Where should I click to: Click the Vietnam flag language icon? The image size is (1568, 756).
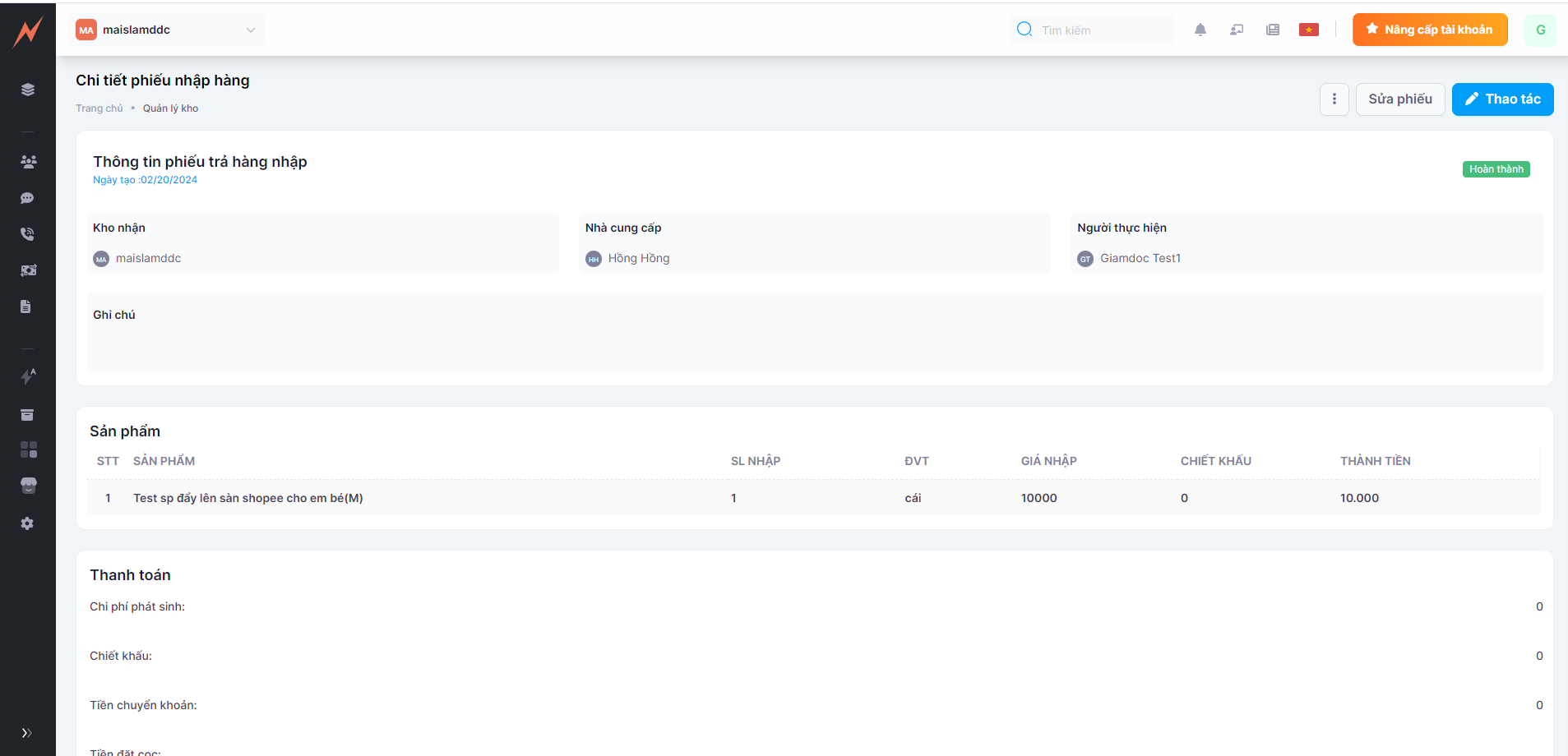(1308, 30)
